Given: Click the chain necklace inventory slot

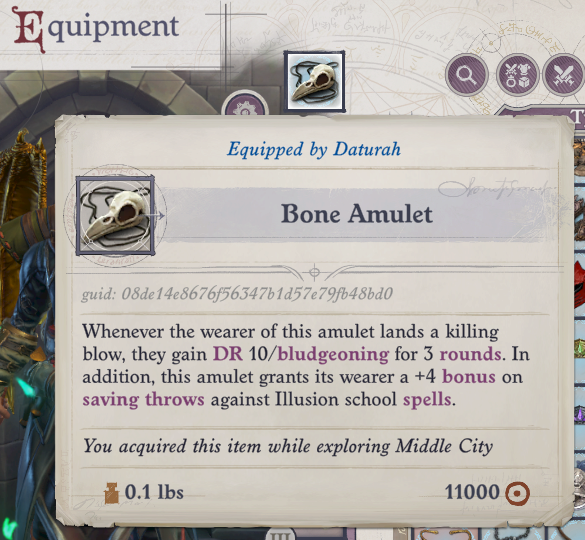Looking at the screenshot, I should (513, 534).
